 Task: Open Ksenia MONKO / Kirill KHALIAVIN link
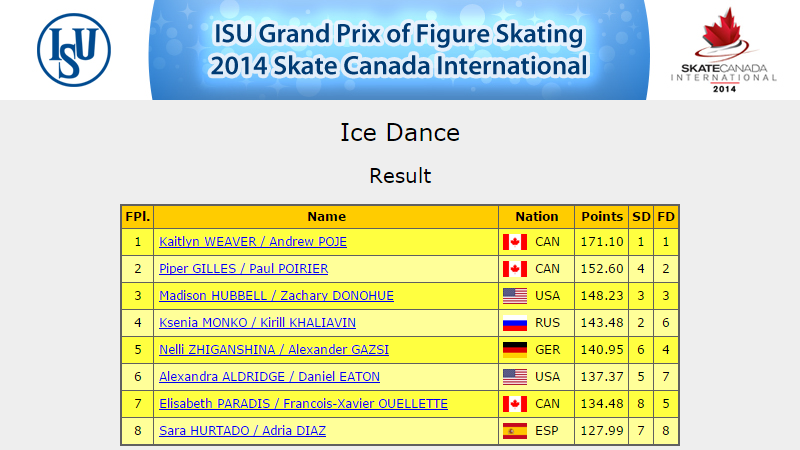click(x=258, y=323)
